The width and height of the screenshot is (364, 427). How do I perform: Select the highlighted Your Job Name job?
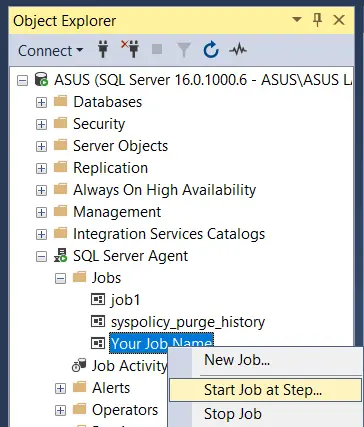click(x=161, y=343)
